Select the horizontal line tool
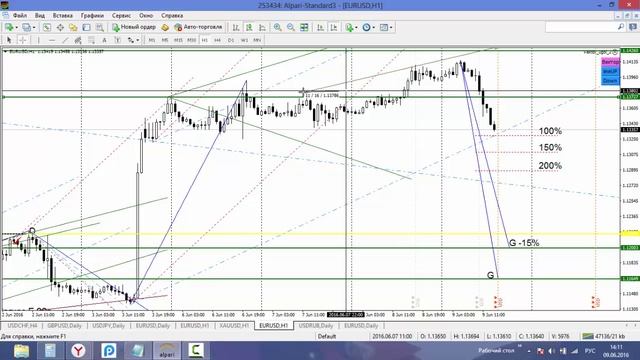Viewport: 640px width, 360px height. click(x=52, y=40)
